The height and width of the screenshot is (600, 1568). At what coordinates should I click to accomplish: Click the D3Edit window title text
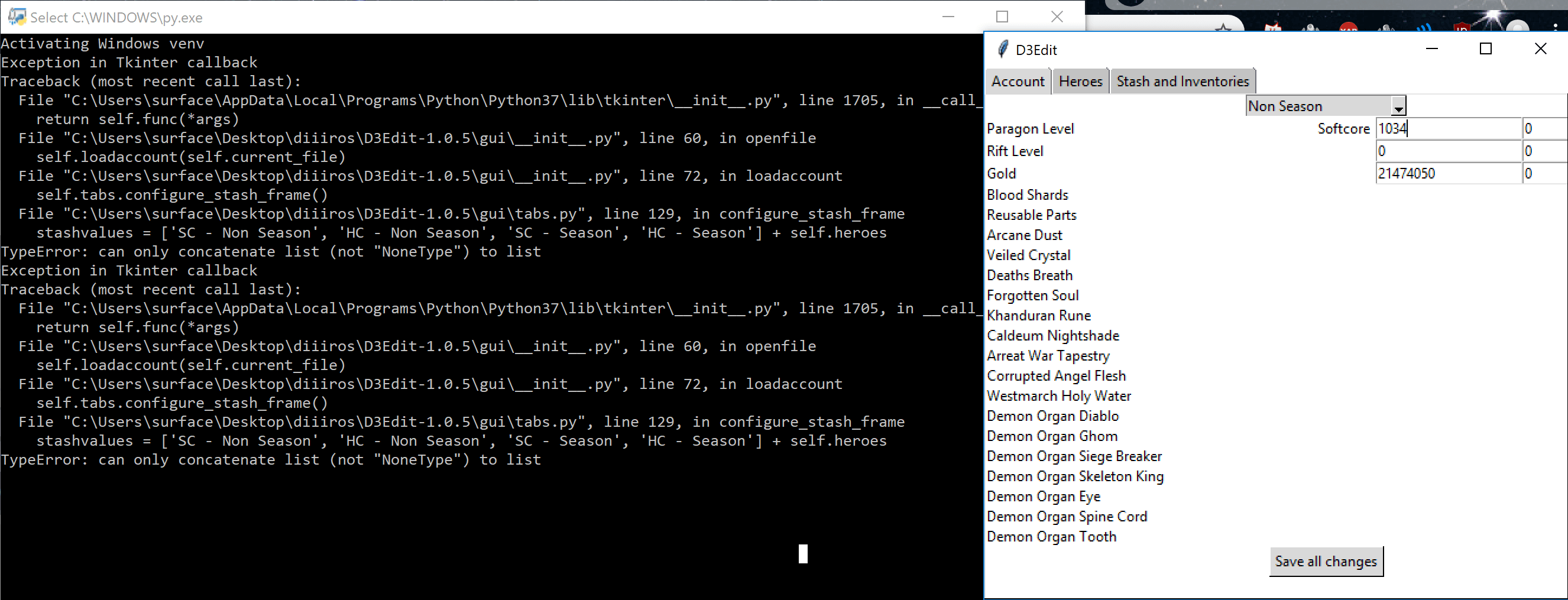click(1036, 50)
